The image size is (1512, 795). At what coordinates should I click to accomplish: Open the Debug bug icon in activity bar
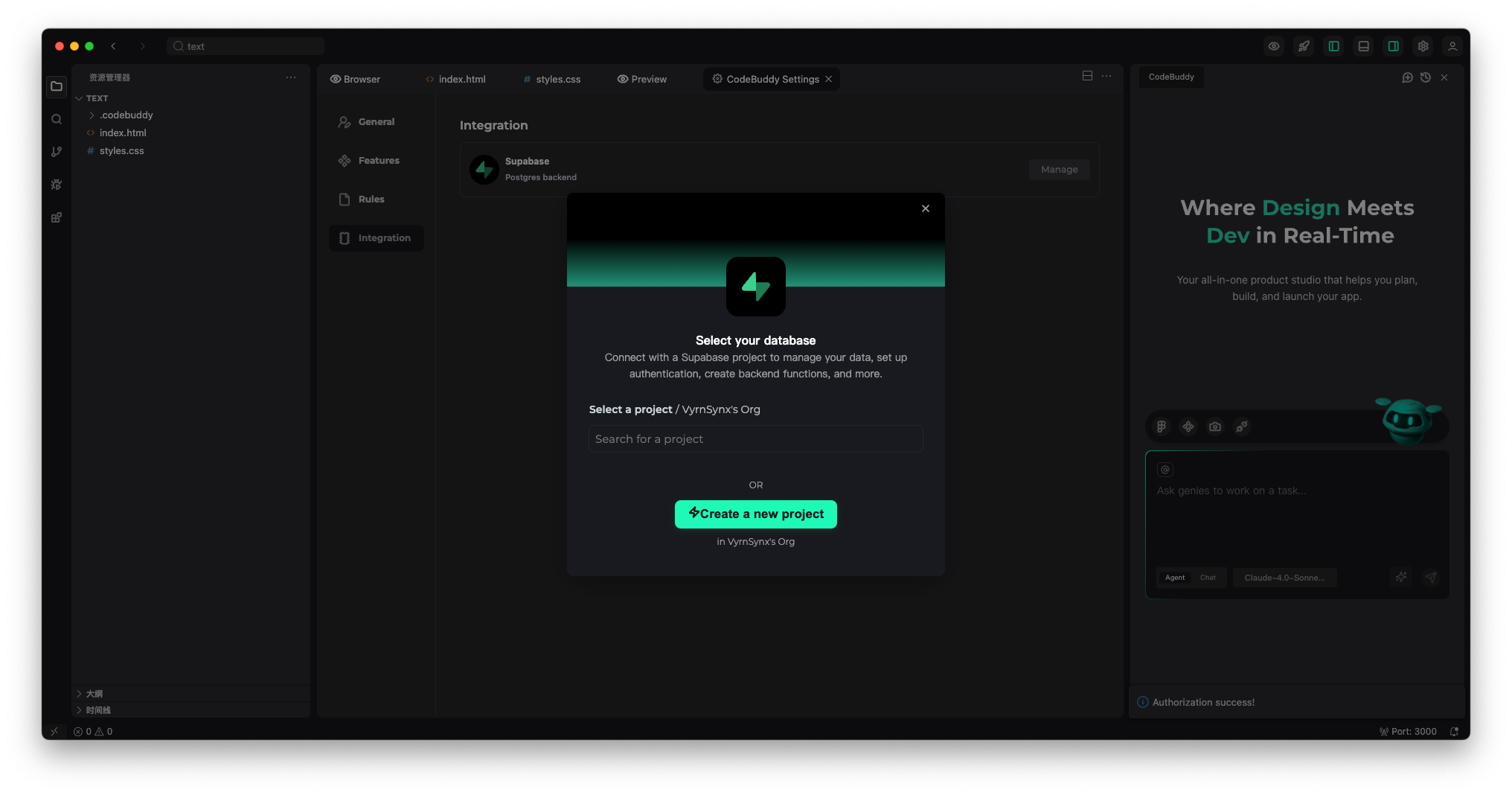(57, 185)
